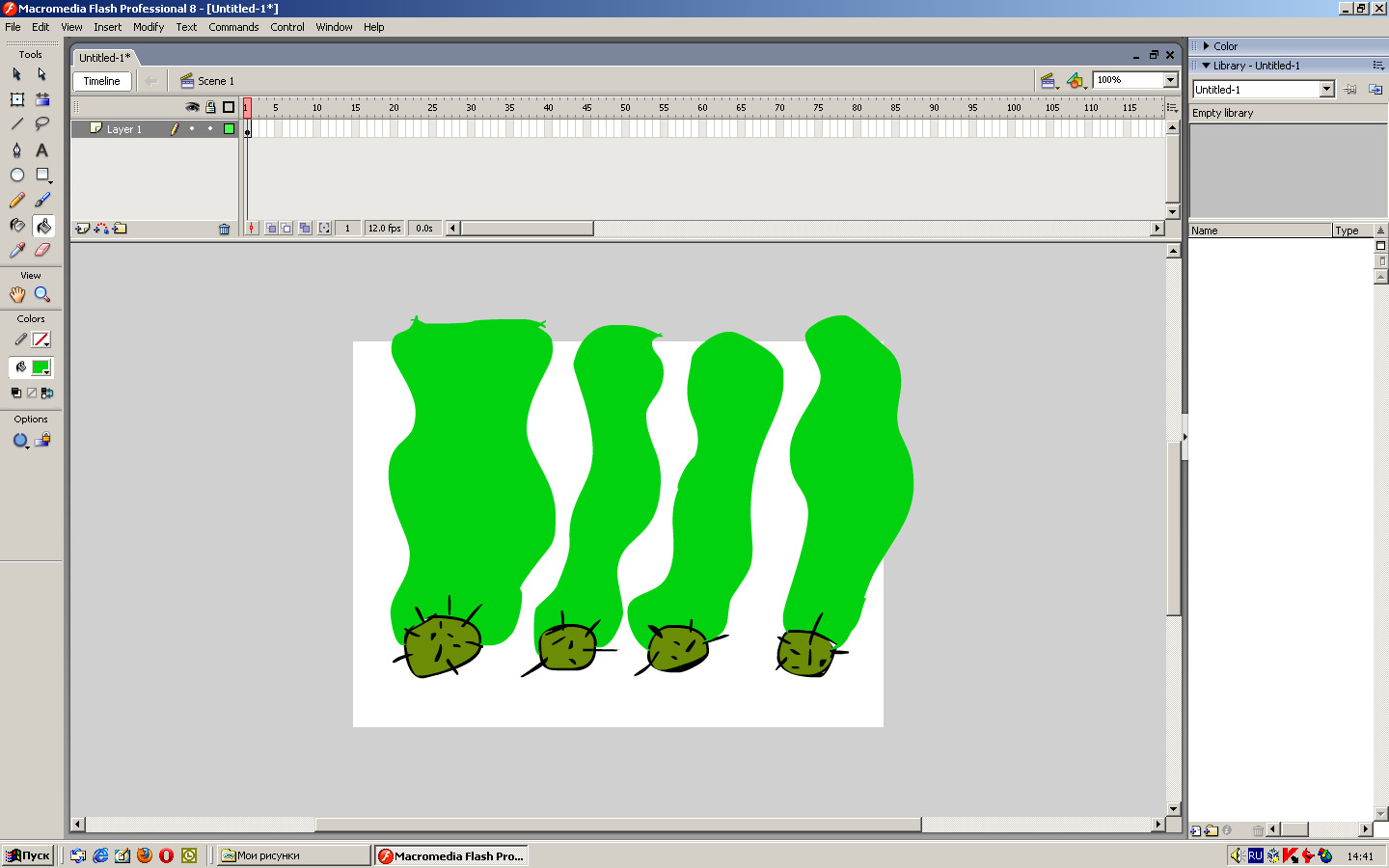
Task: Choose the Oval tool
Action: pos(16,175)
